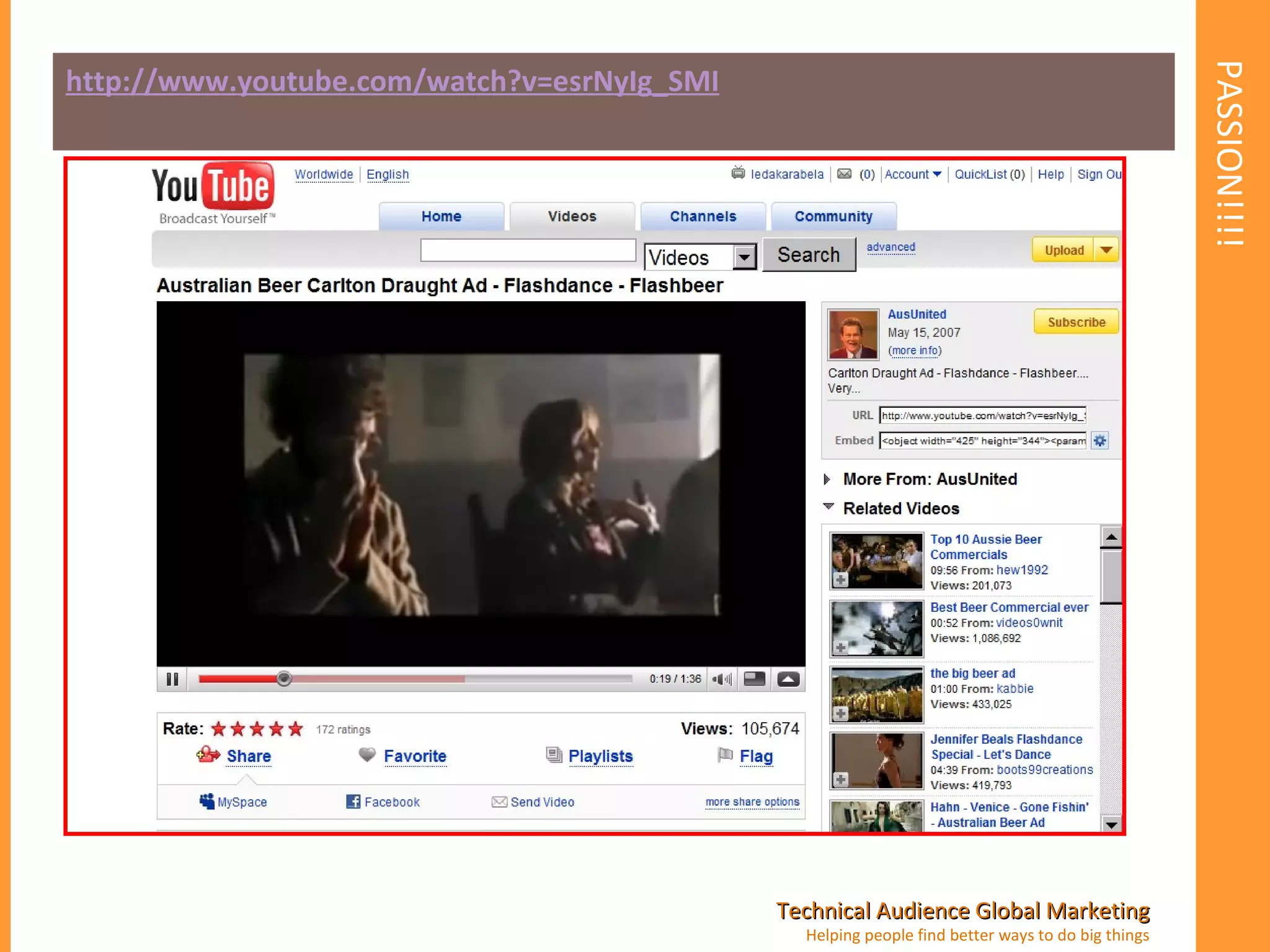Open the Upload dropdown arrow
This screenshot has width=1270, height=952.
click(1106, 250)
